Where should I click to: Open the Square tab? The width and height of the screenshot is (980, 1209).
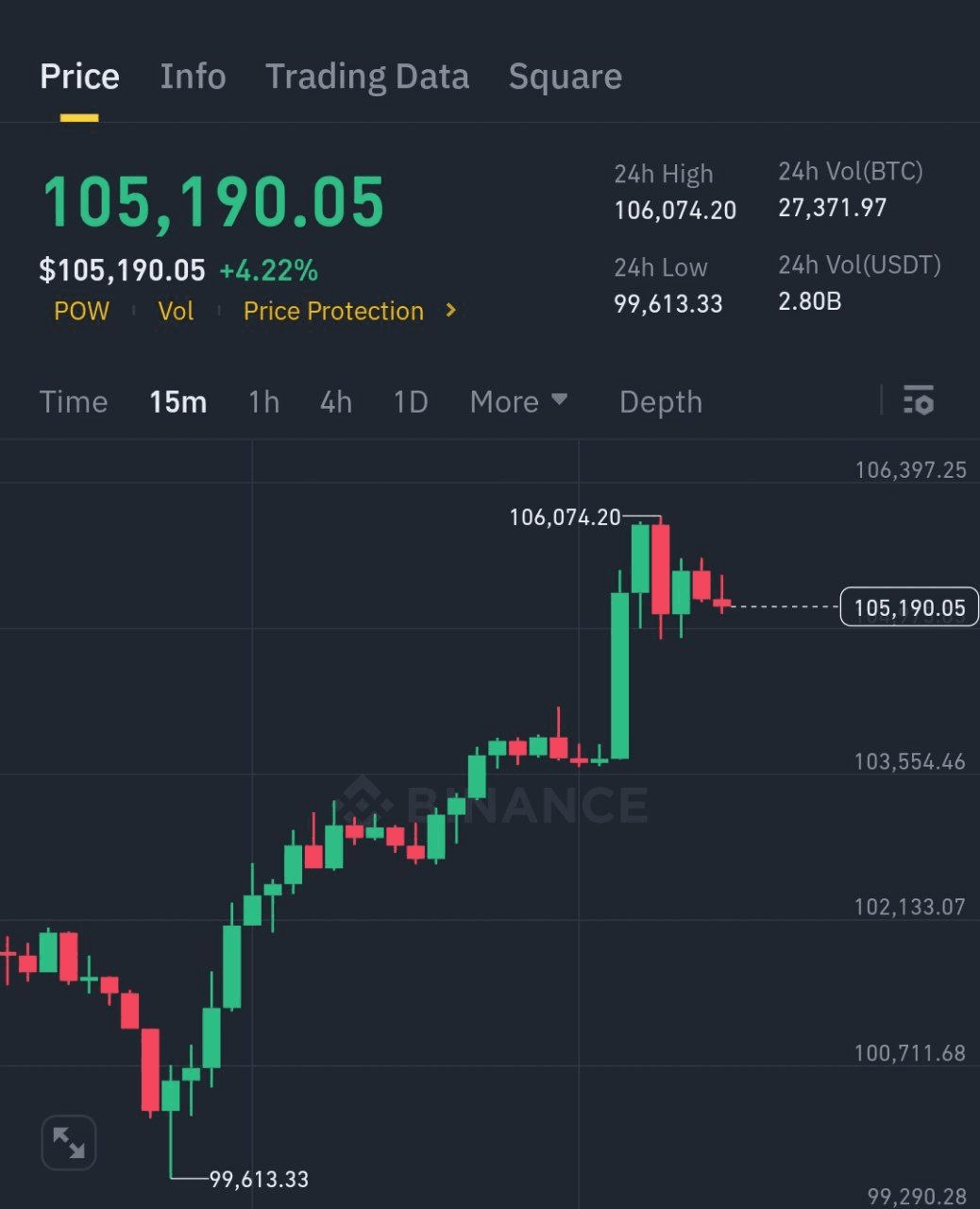point(565,77)
